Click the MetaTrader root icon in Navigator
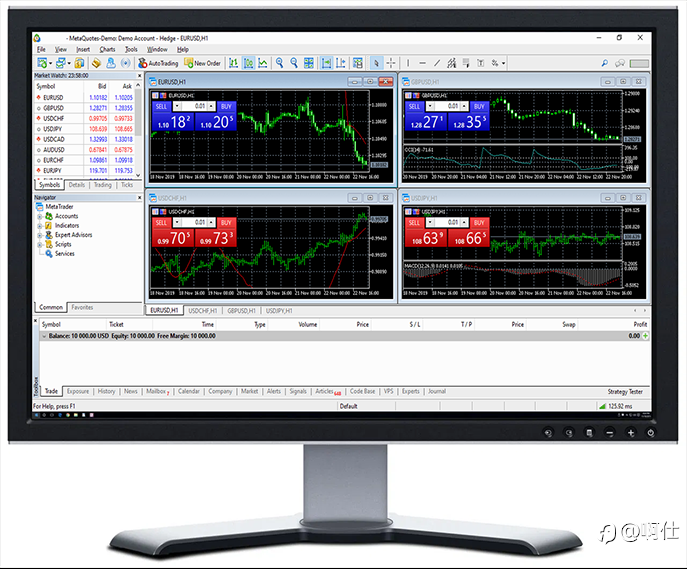The height and width of the screenshot is (569, 687). coord(40,206)
